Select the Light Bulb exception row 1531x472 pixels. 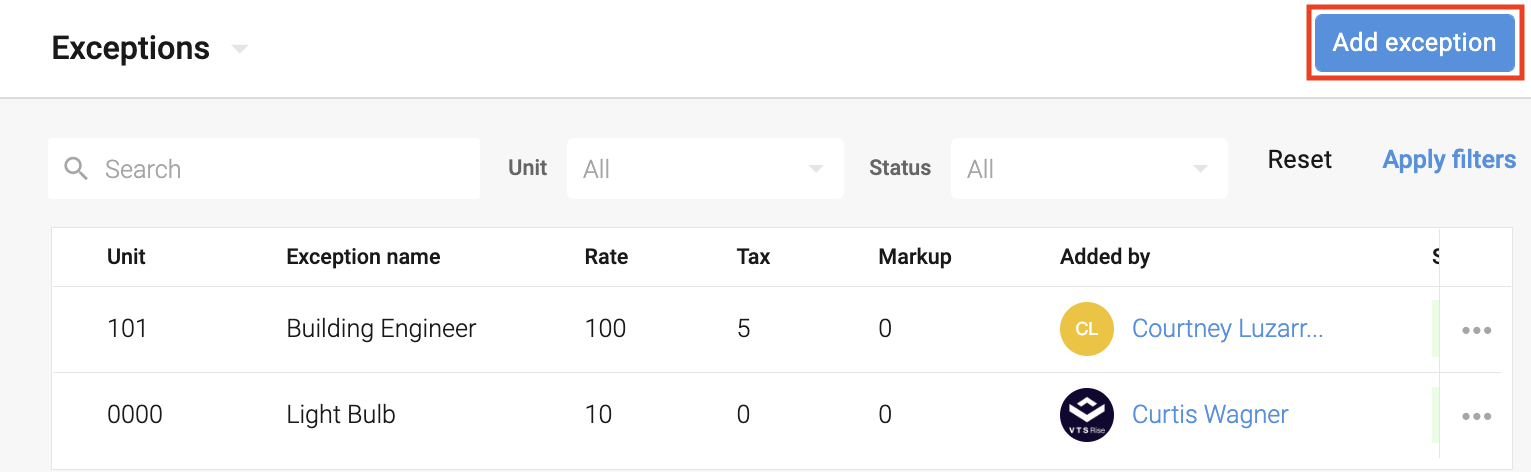pyautogui.click(x=776, y=415)
